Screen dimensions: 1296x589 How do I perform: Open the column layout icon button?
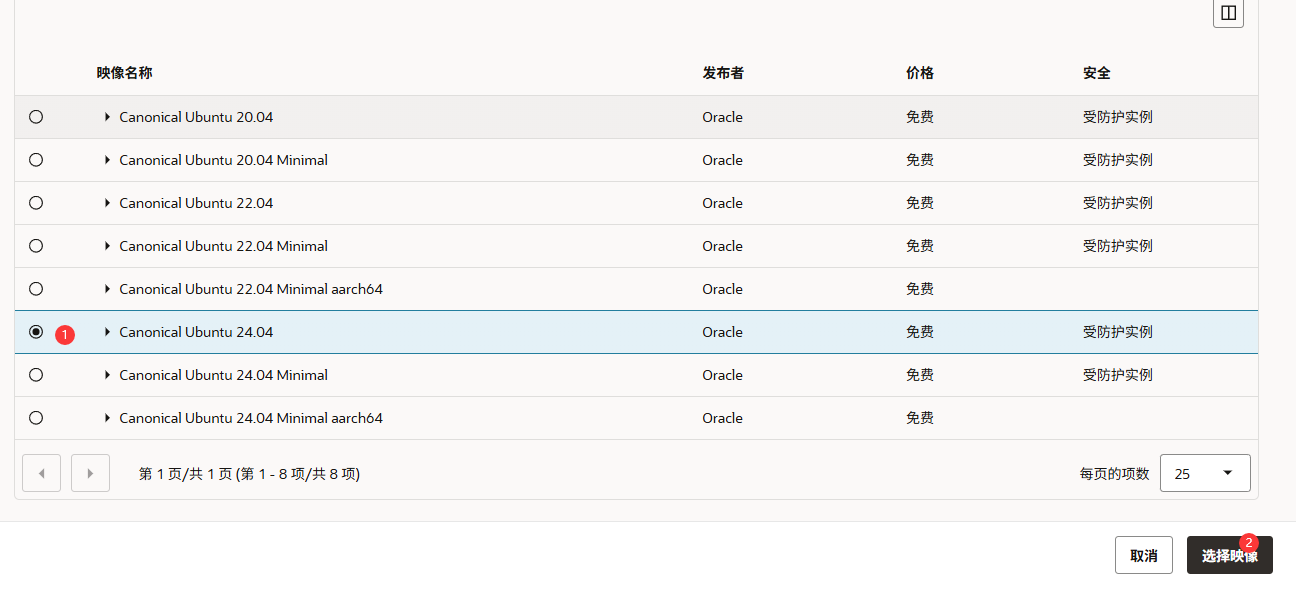[x=1228, y=12]
